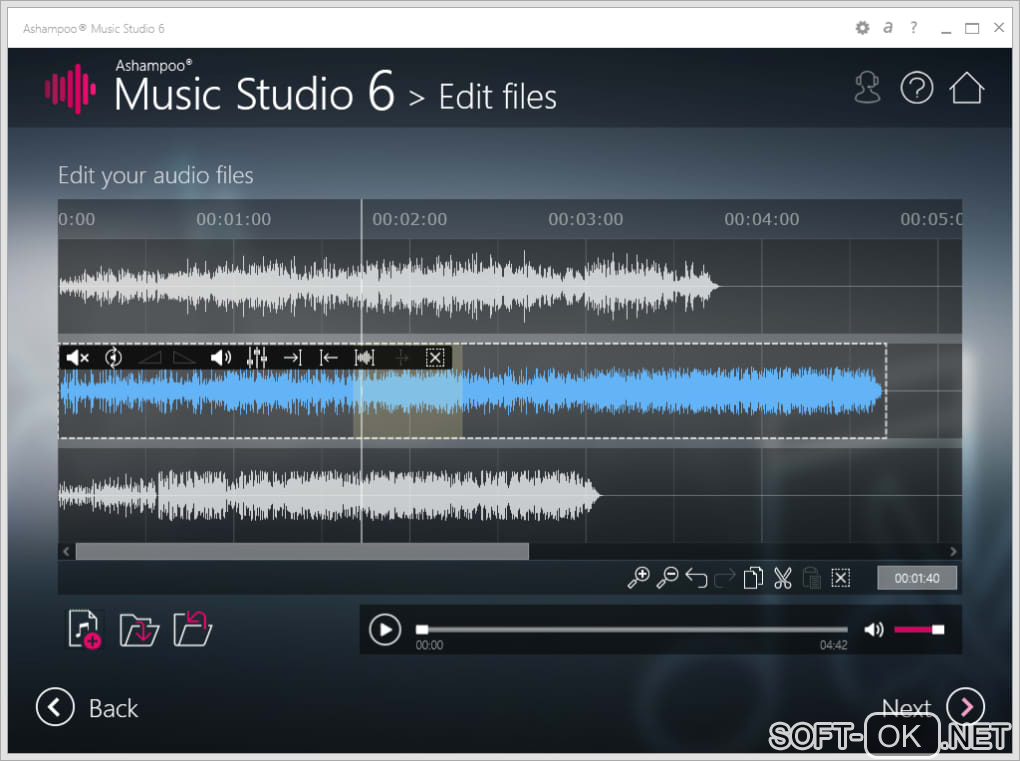This screenshot has height=761, width=1020.
Task: Click the scrollbar right arrow
Action: [x=953, y=552]
